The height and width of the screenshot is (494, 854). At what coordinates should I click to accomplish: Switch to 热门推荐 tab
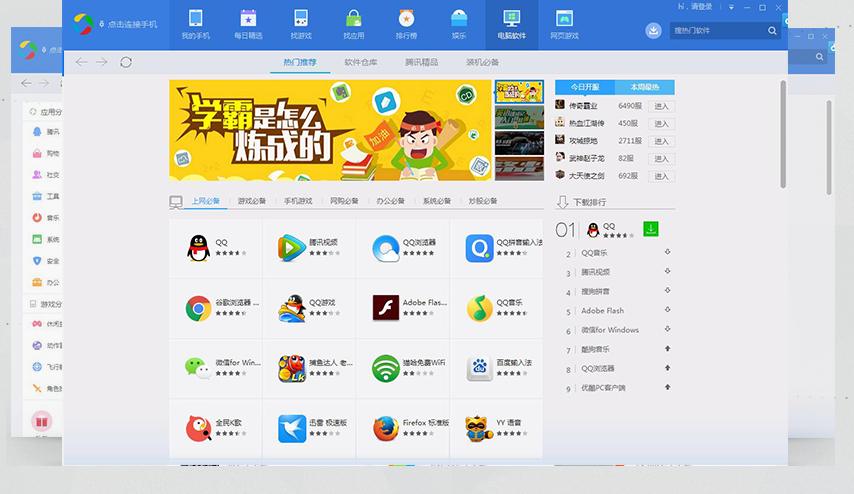click(300, 62)
